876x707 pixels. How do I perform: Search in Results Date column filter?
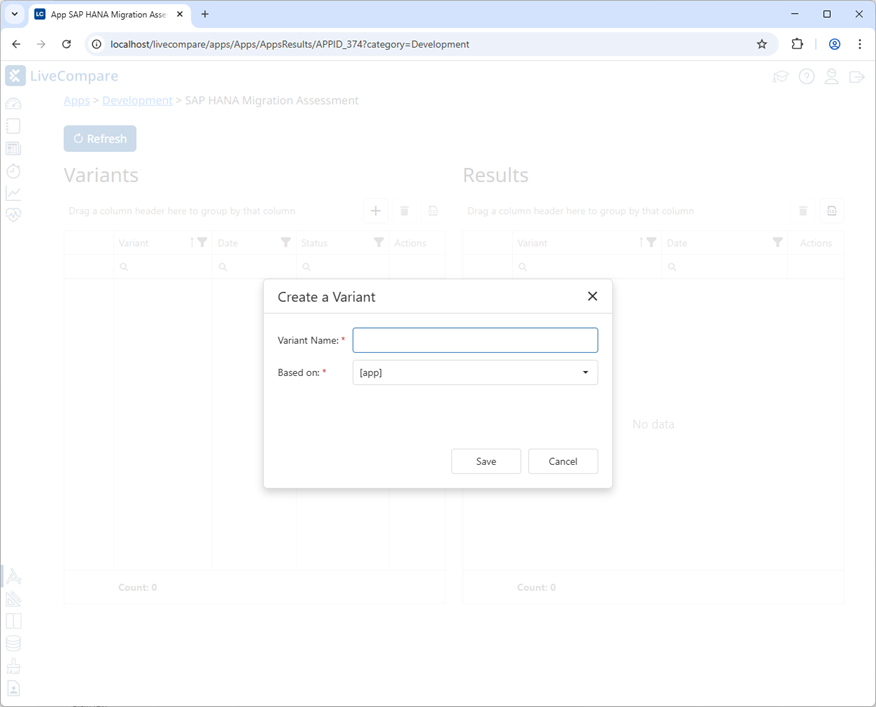pos(724,267)
